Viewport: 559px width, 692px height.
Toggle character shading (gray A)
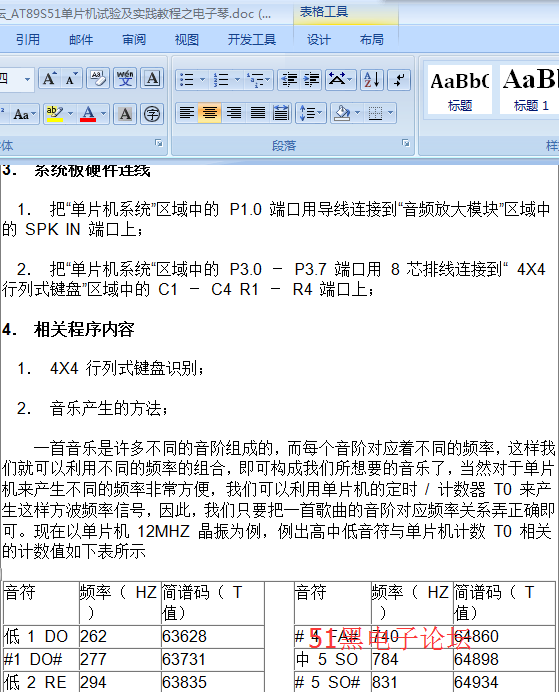coord(125,114)
